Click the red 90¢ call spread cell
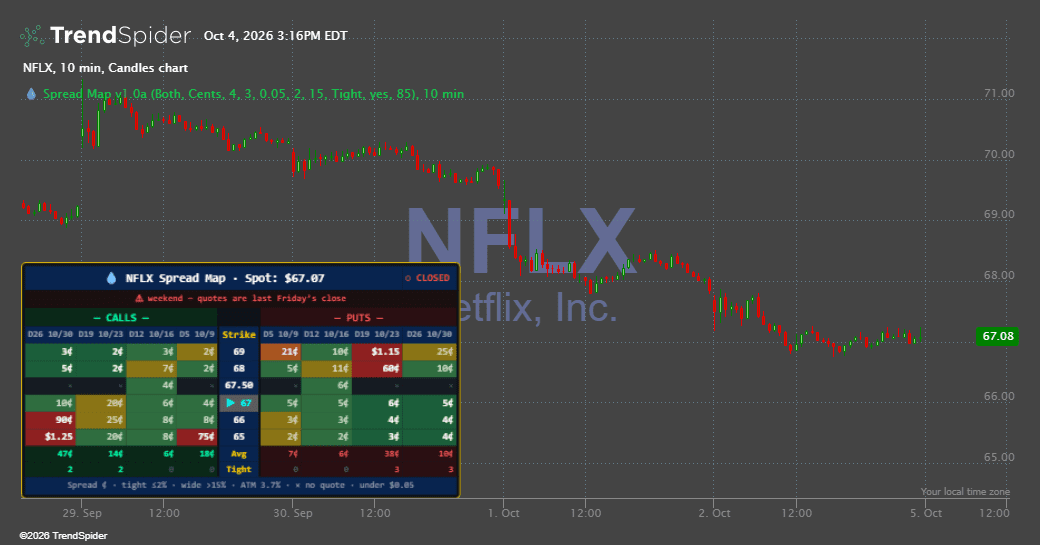The width and height of the screenshot is (1040, 545). [50, 420]
